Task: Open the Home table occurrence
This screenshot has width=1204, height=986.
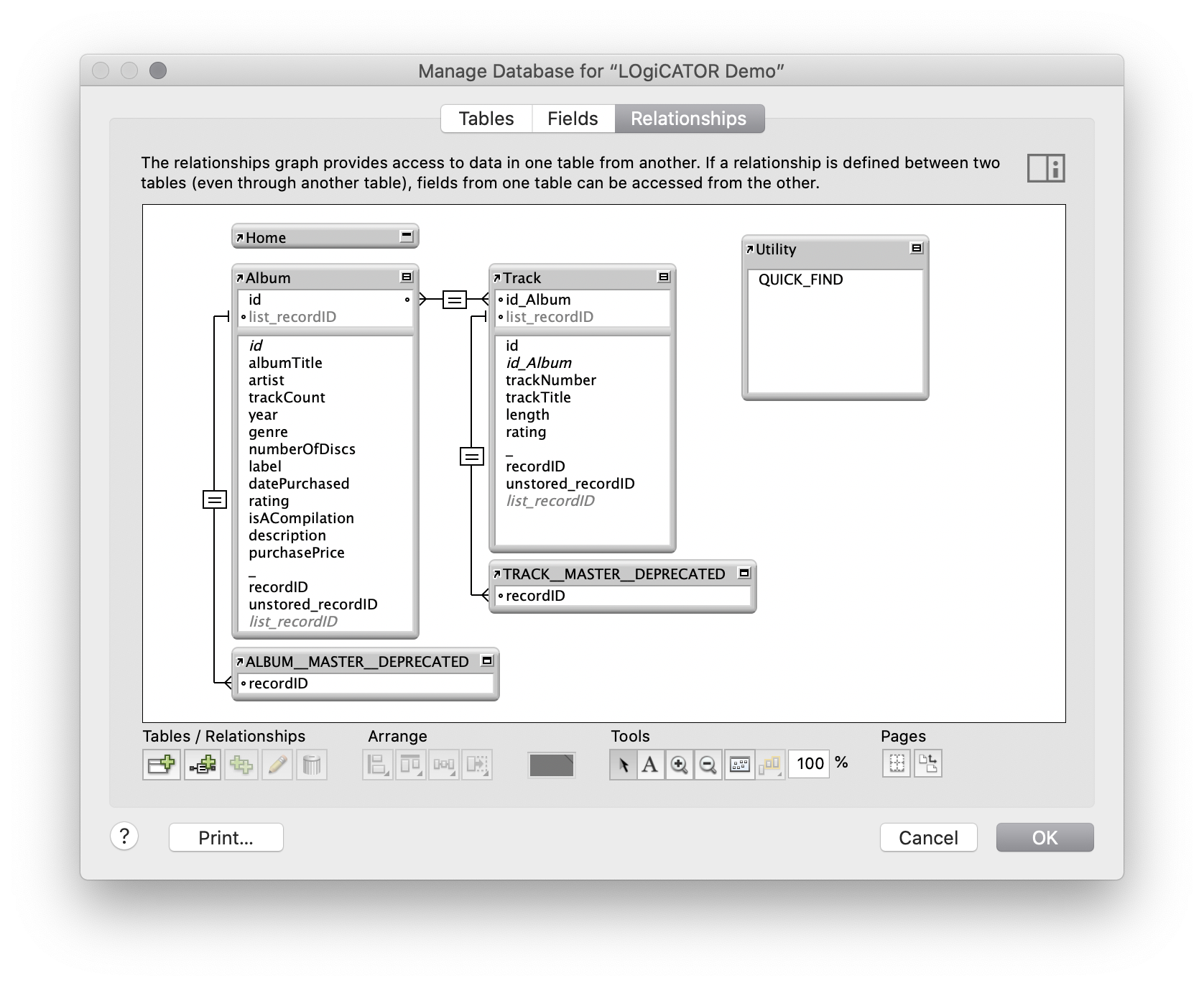Action: (x=240, y=236)
